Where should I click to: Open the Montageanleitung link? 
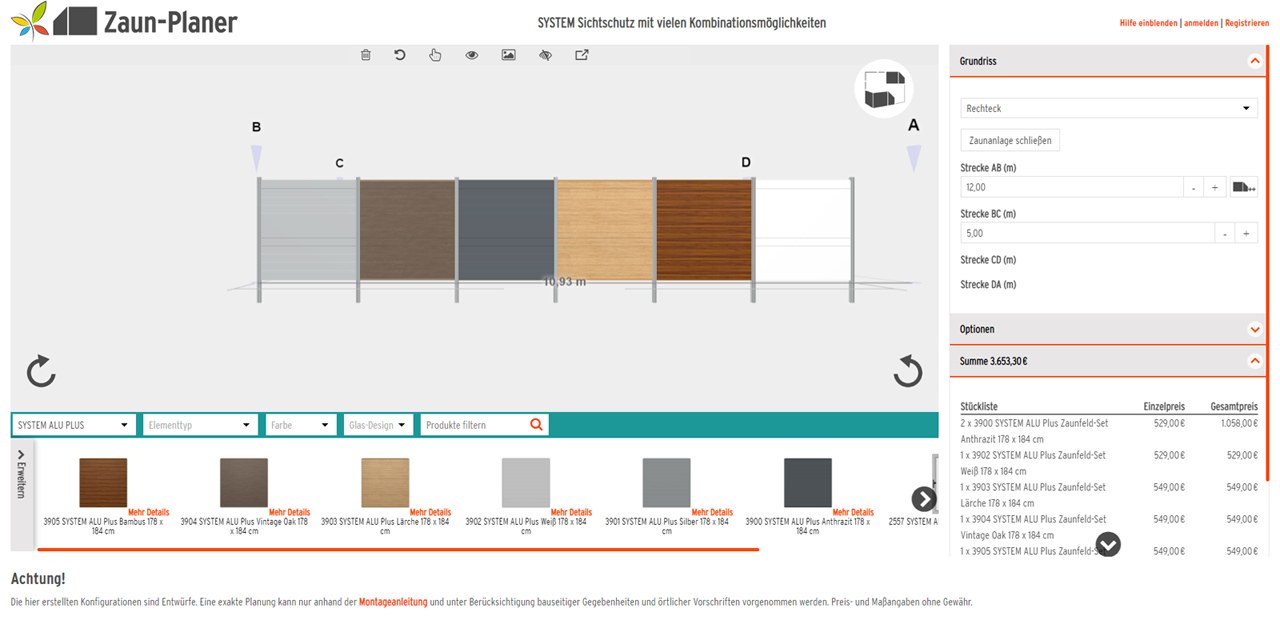pos(393,602)
